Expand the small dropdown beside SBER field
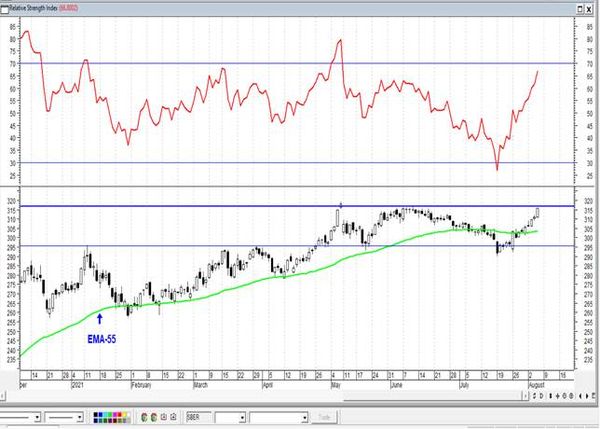The image size is (600, 429). (x=242, y=418)
